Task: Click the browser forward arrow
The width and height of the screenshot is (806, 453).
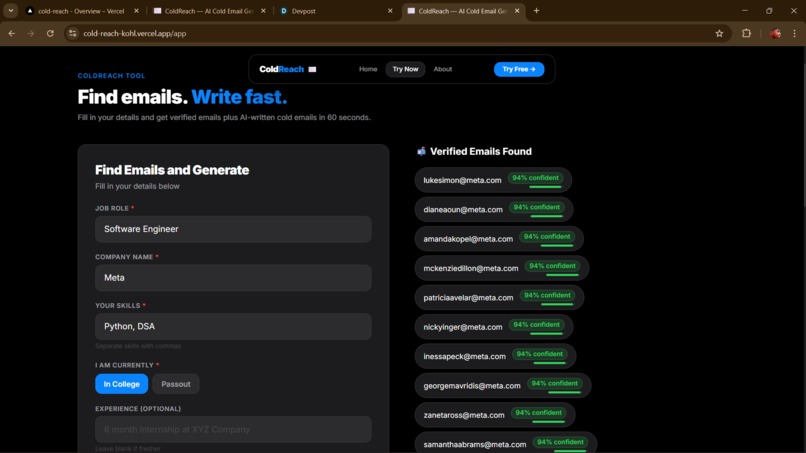Action: (x=31, y=33)
